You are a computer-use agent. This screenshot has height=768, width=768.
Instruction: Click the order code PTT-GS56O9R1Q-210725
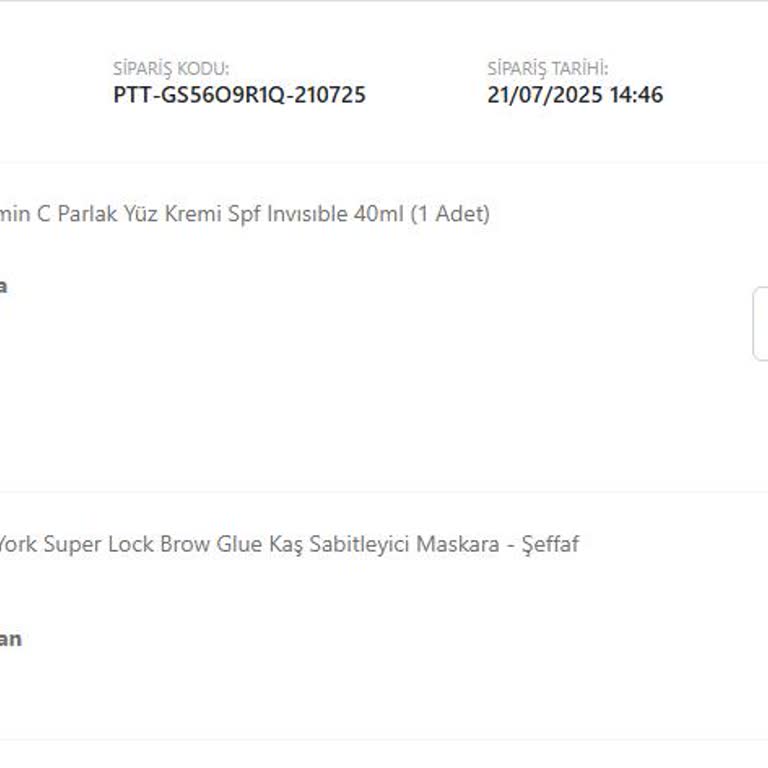239,95
